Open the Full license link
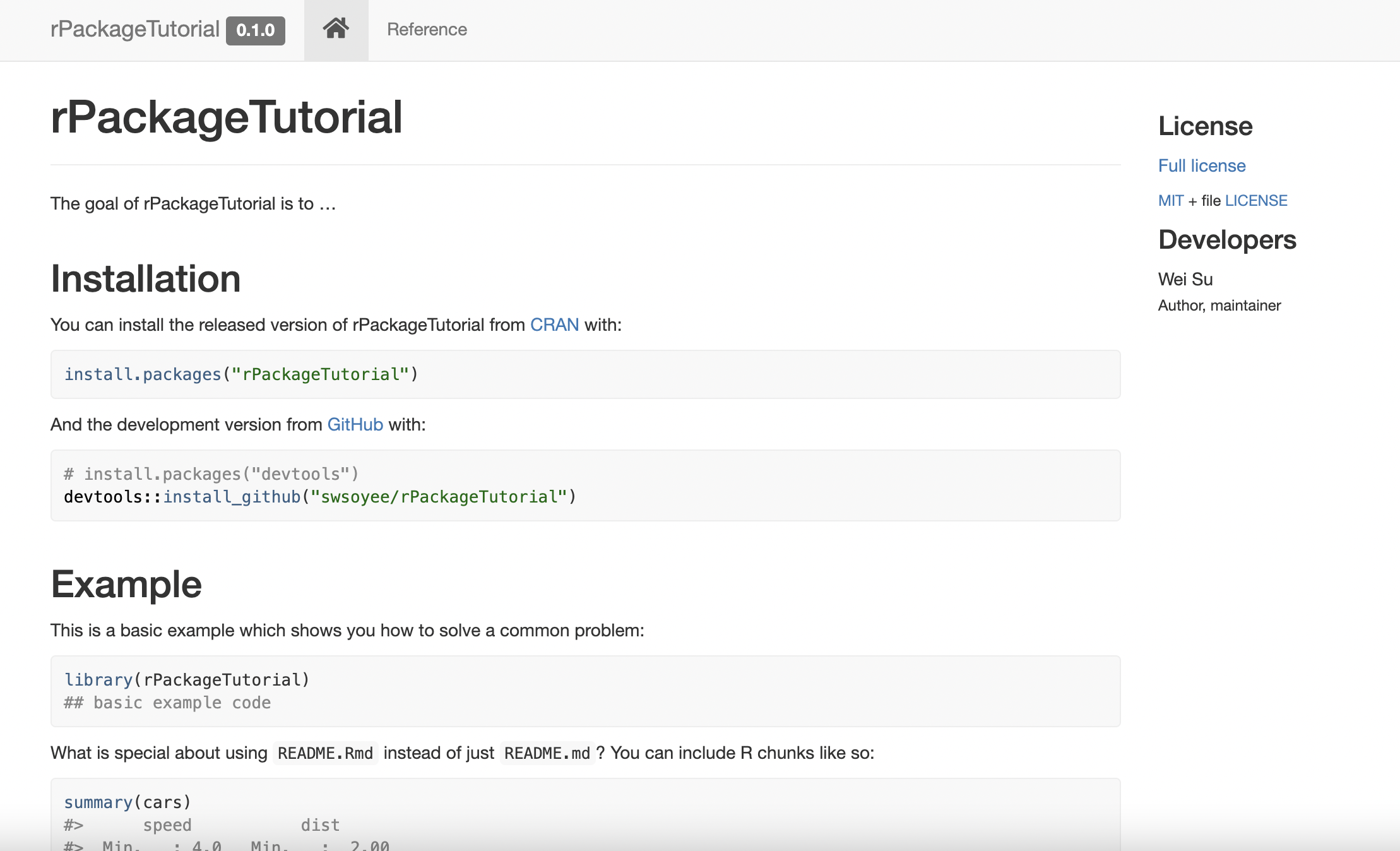 1202,165
